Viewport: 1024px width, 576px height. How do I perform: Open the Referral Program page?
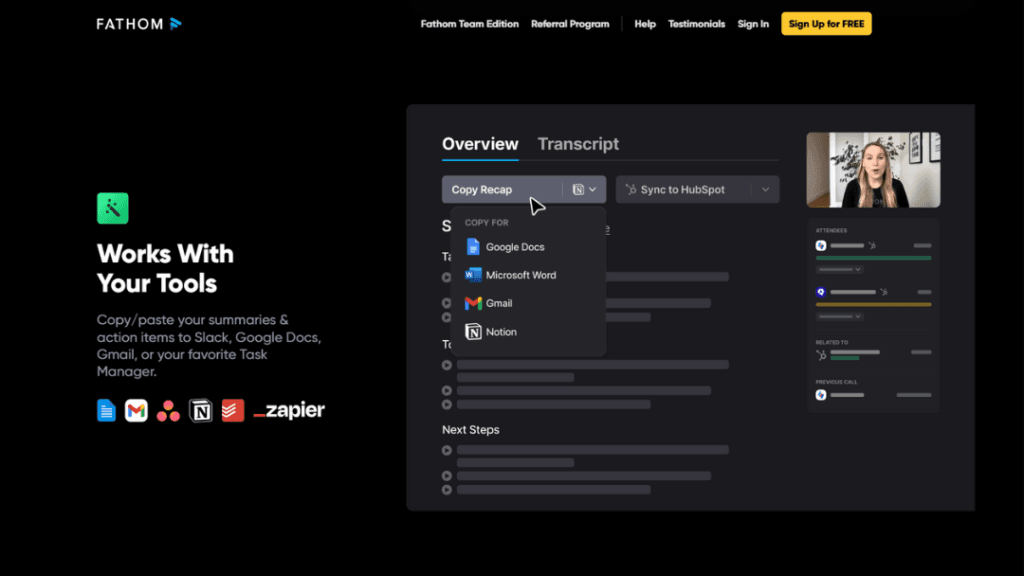point(570,24)
